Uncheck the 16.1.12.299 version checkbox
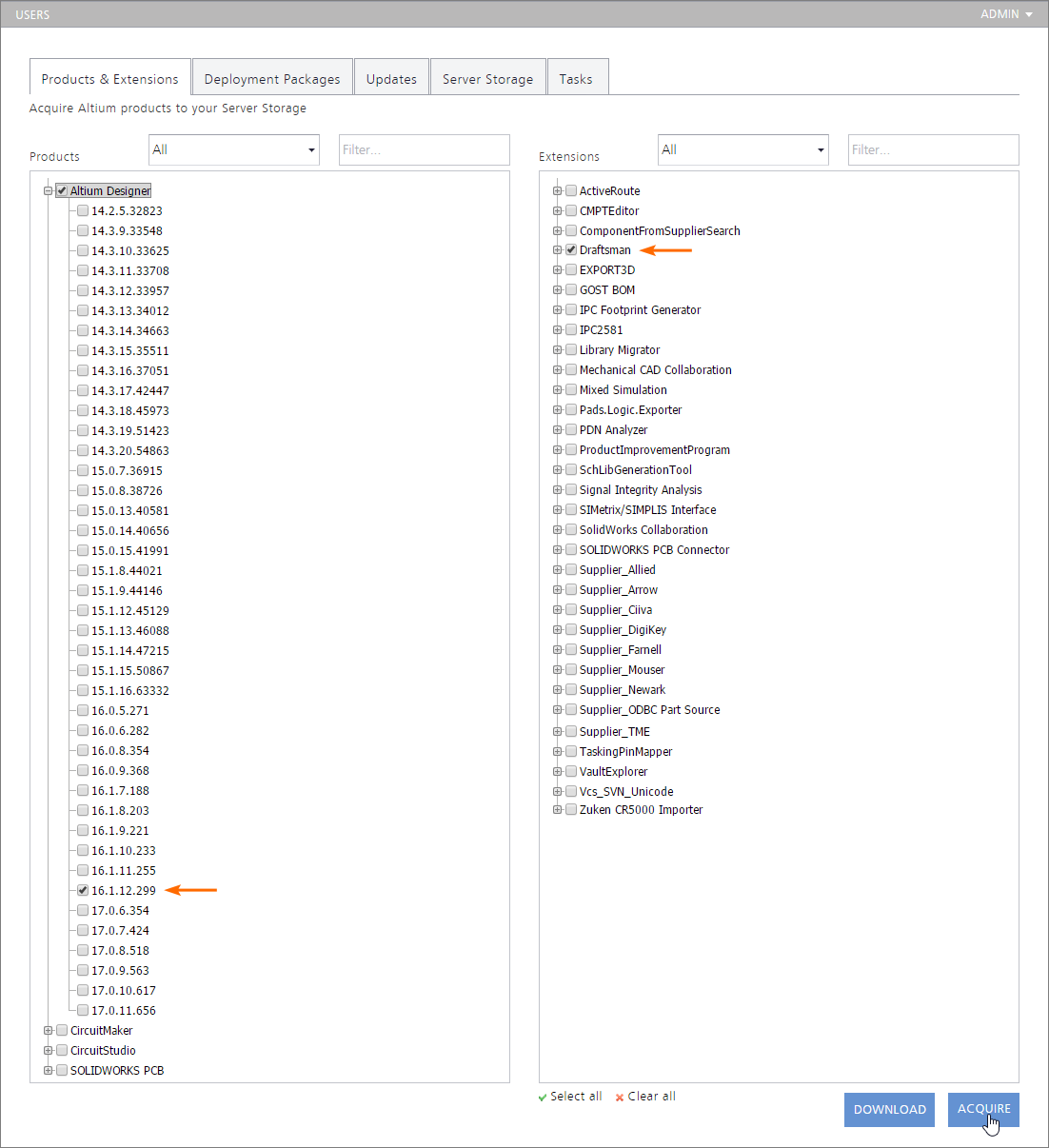The image size is (1049, 1148). click(x=83, y=891)
